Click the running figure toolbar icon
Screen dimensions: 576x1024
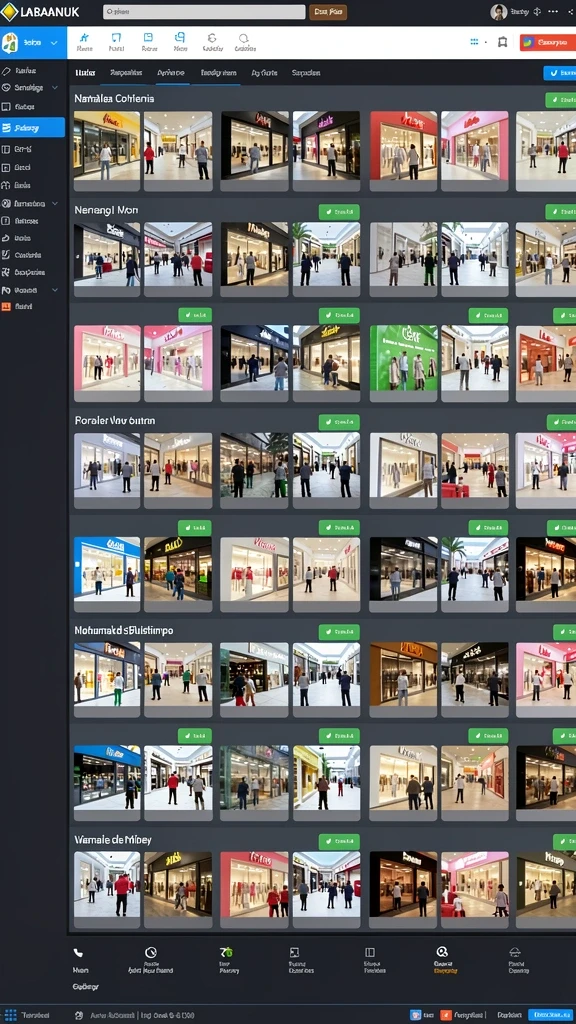(84, 38)
